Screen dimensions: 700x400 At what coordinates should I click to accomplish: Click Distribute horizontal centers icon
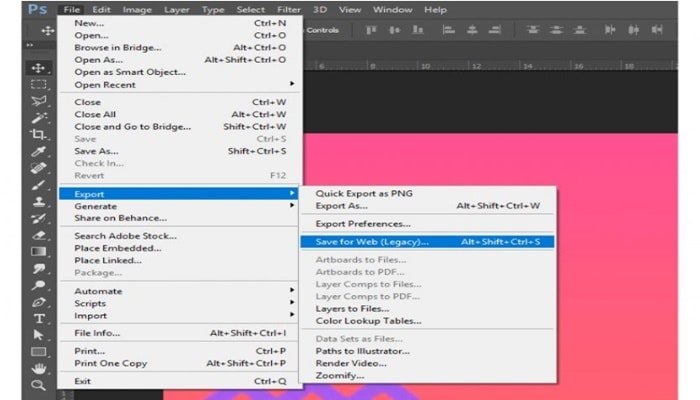coord(633,30)
